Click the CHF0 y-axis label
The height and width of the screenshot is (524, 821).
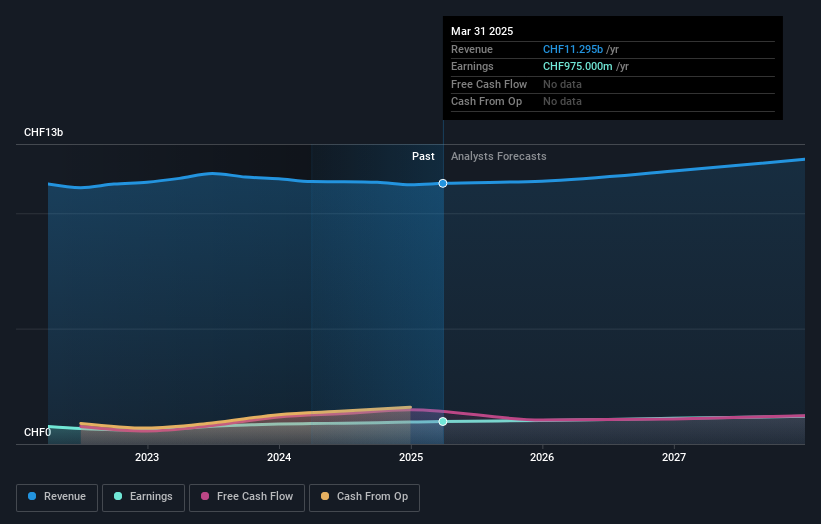click(x=37, y=432)
